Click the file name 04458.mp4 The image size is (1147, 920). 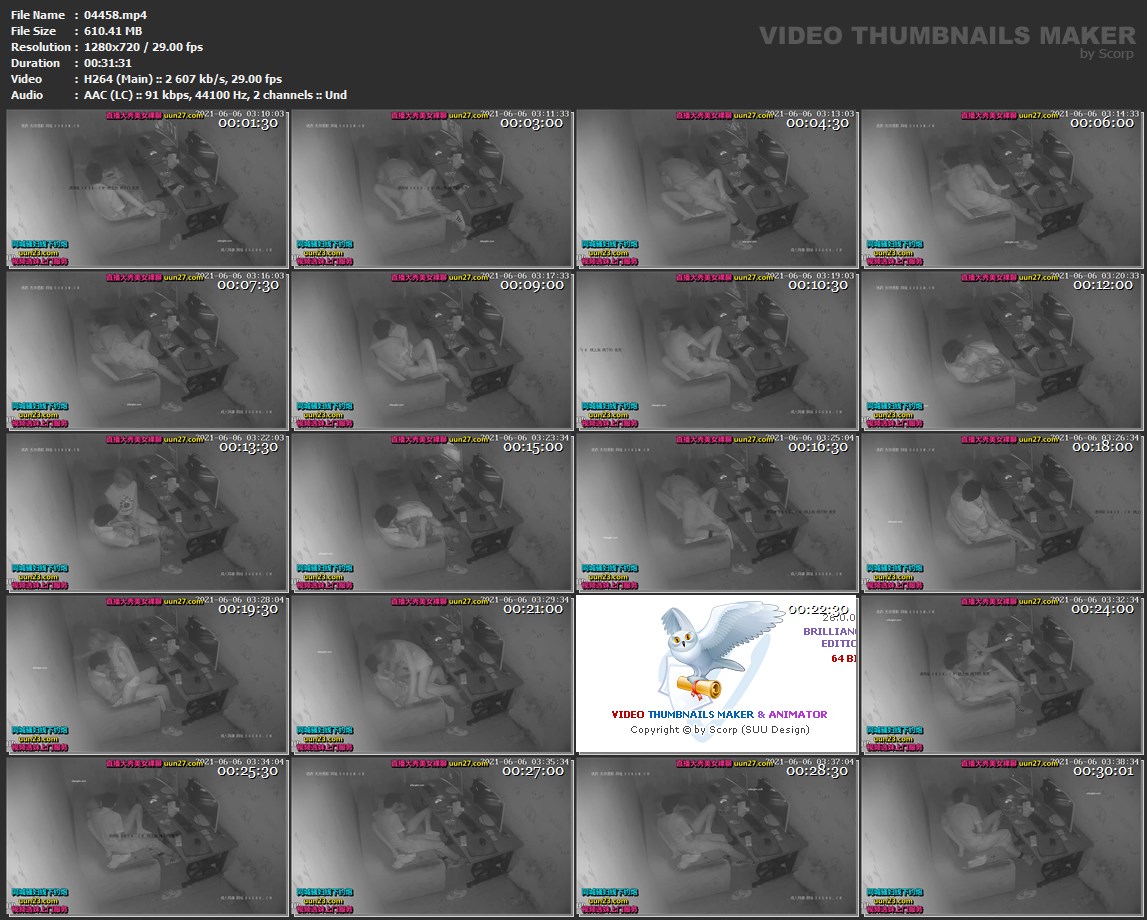[116, 15]
